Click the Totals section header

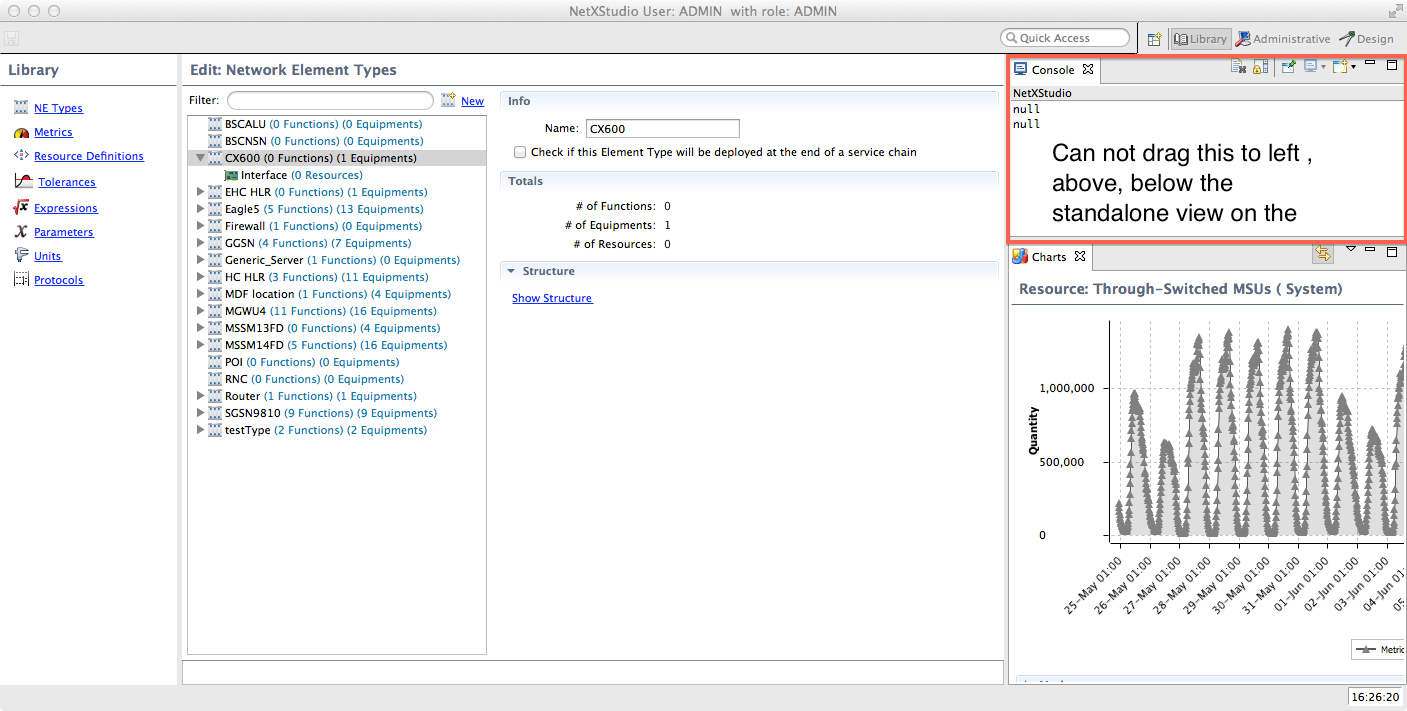point(748,181)
